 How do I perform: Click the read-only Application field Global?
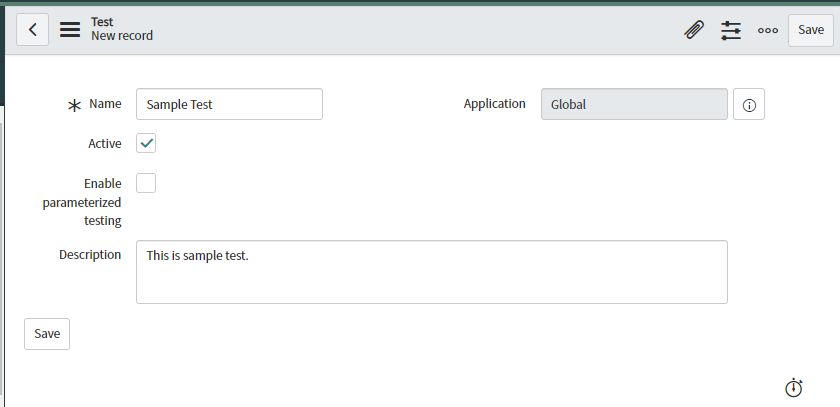pyautogui.click(x=634, y=104)
